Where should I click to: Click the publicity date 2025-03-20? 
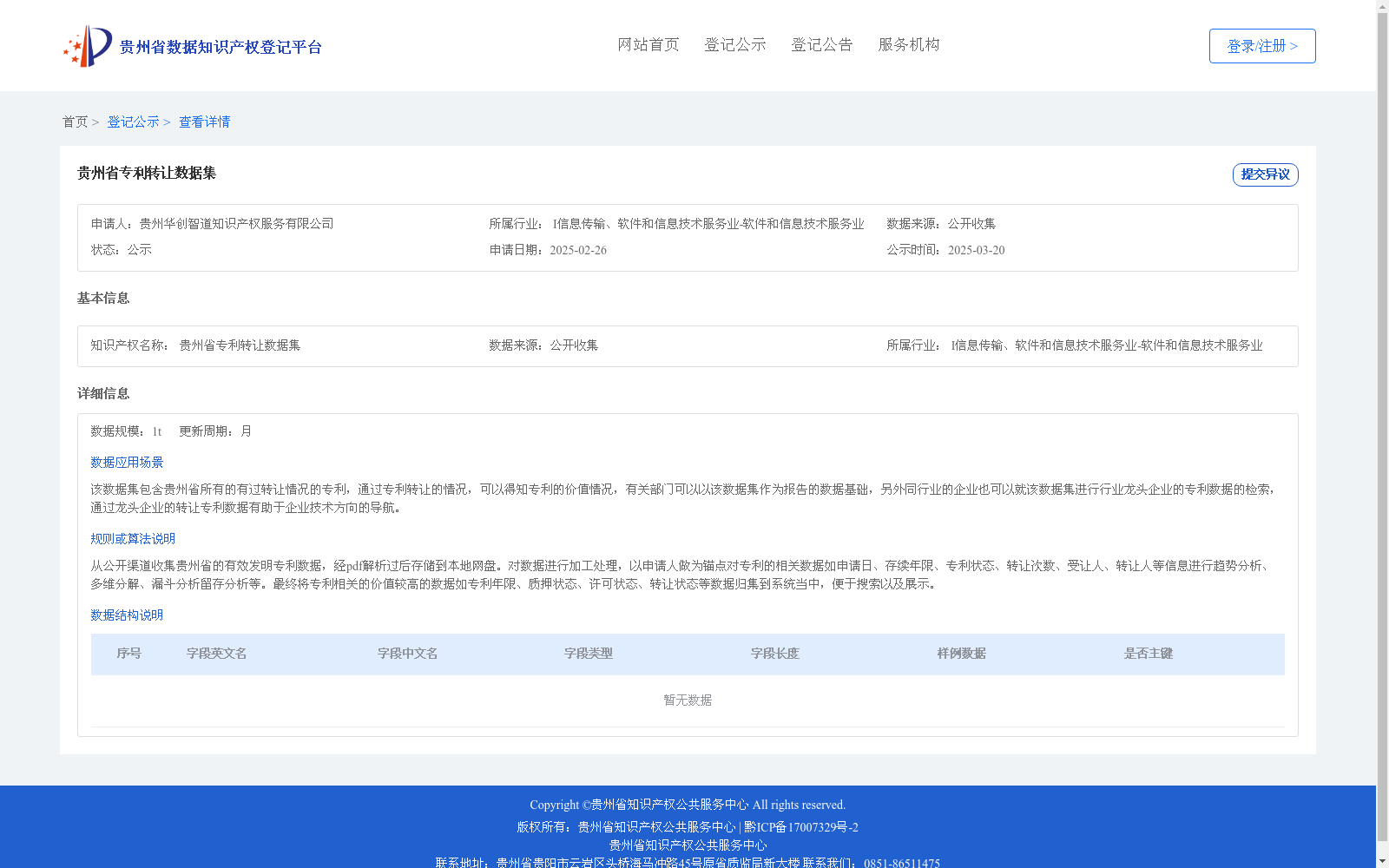tap(977, 251)
